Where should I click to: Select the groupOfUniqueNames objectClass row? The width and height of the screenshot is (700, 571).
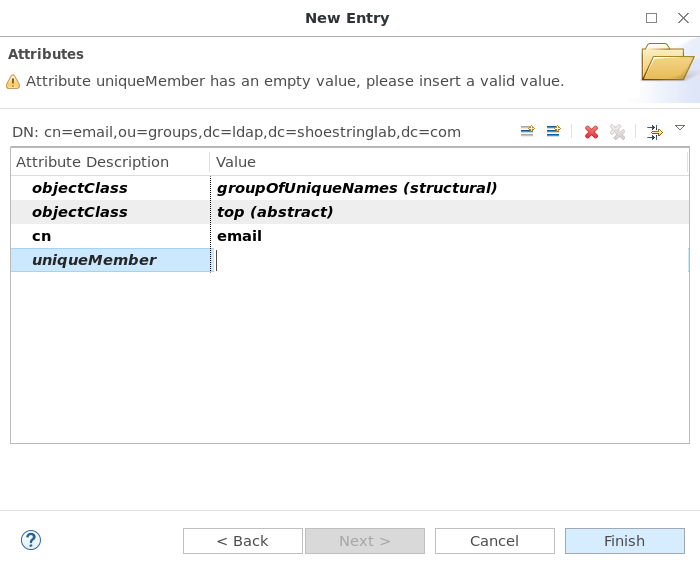coord(350,188)
